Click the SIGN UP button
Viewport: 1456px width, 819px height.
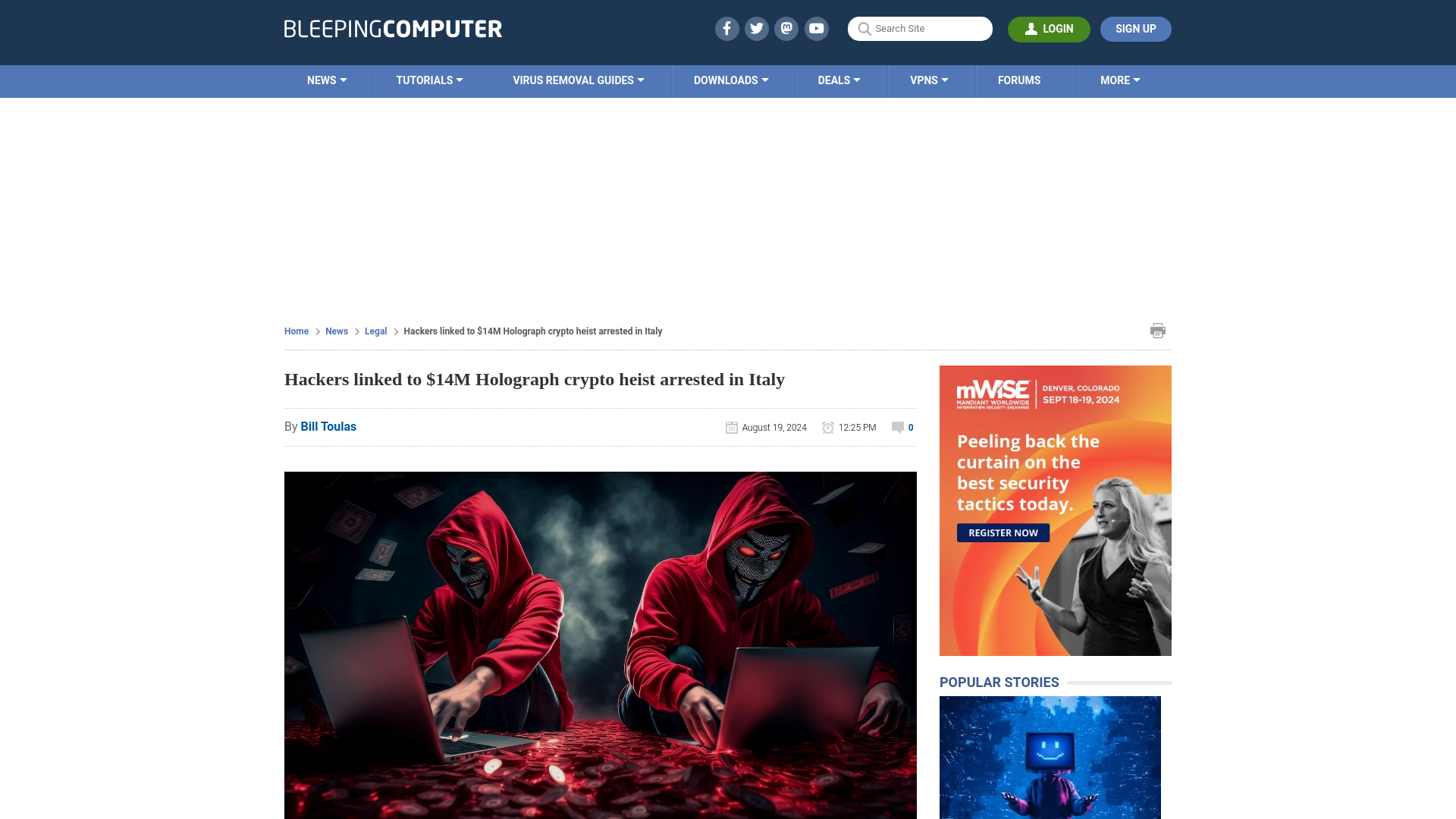point(1136,29)
